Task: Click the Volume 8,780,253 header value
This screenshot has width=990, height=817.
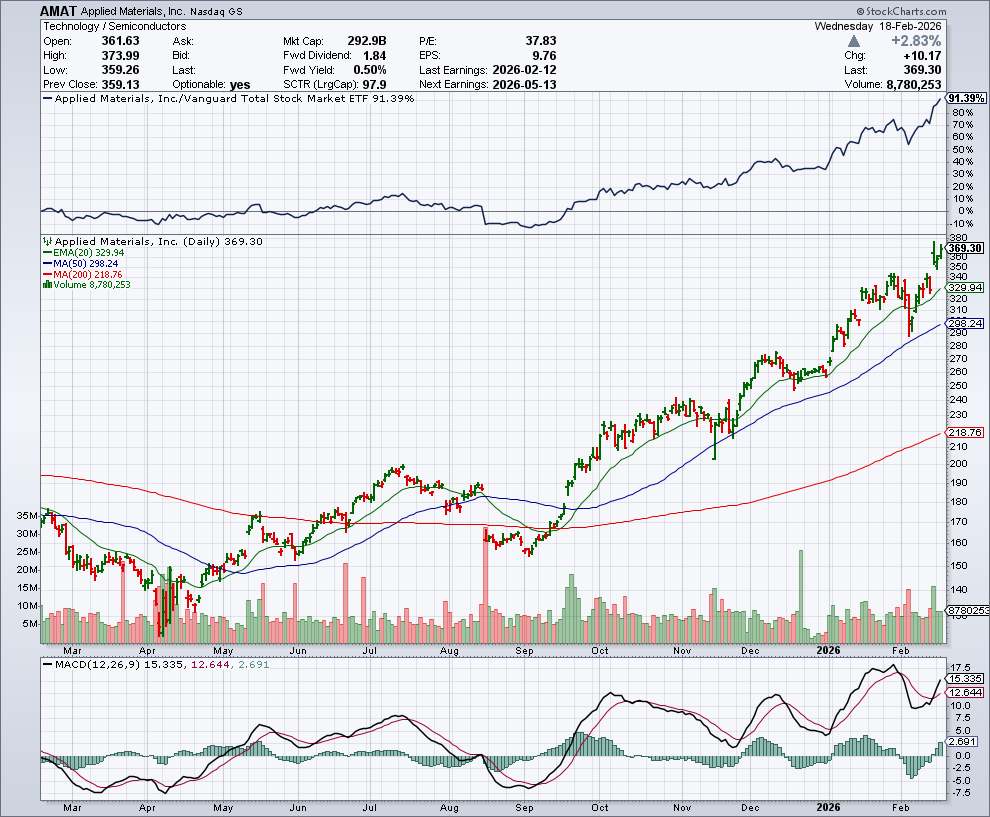Action: 914,85
